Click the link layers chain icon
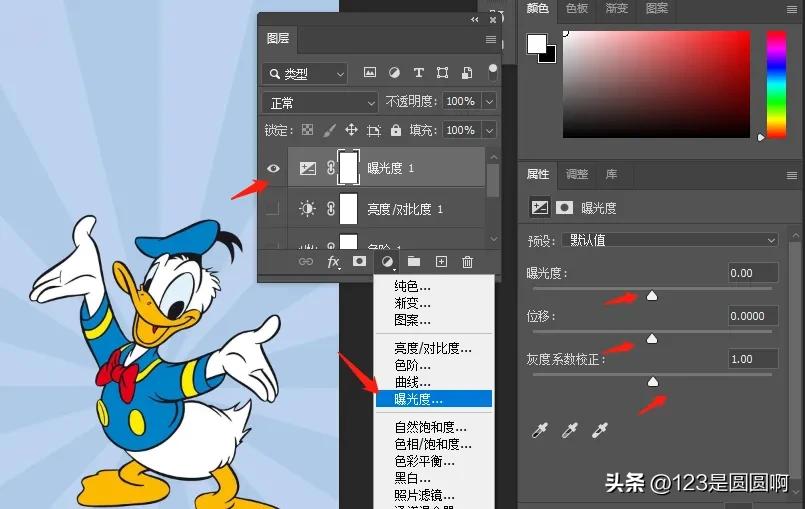Screen dimensions: 805x509 pyautogui.click(x=305, y=262)
